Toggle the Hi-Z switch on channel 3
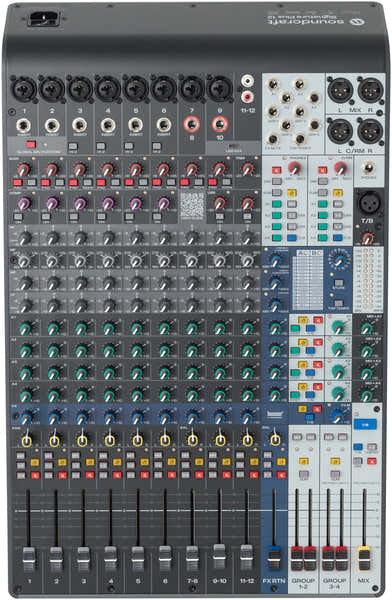392x600 pixels. point(73,146)
